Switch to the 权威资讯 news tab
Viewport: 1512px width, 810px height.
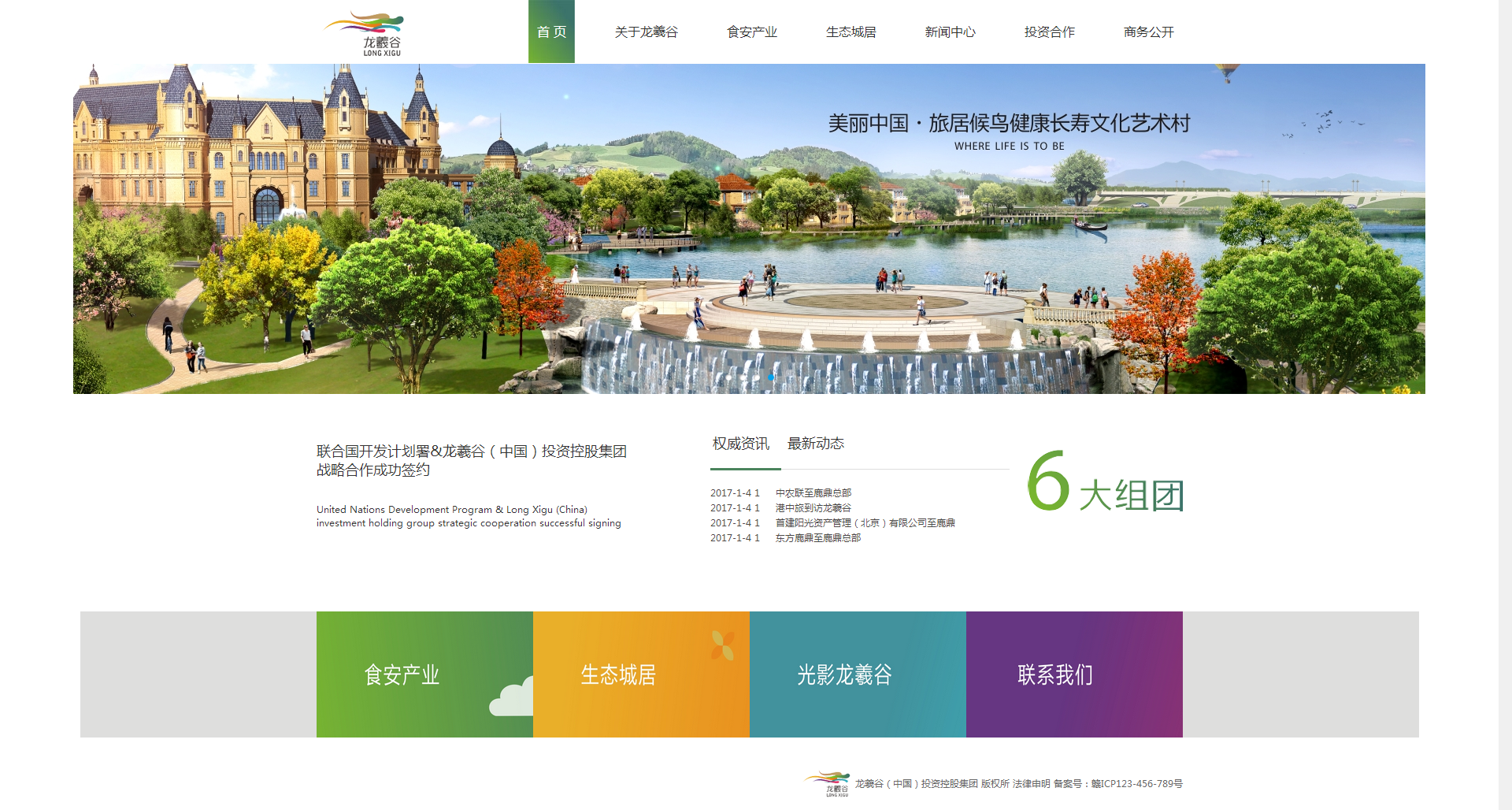tap(740, 444)
